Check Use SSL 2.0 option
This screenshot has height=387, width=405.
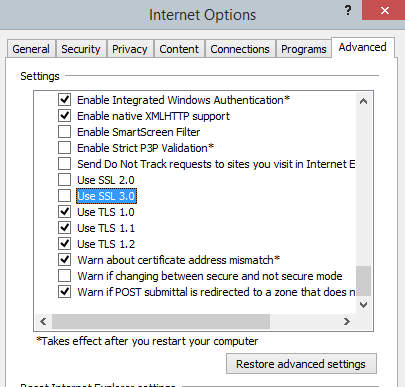point(64,180)
